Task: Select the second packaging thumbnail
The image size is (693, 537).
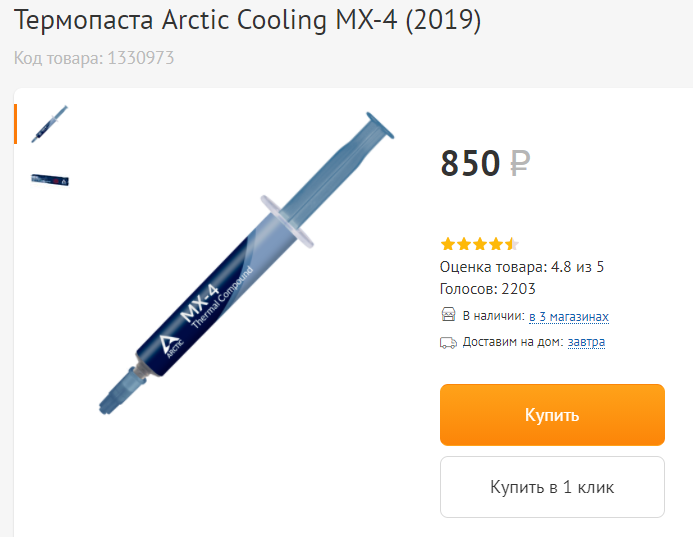Action: point(50,180)
